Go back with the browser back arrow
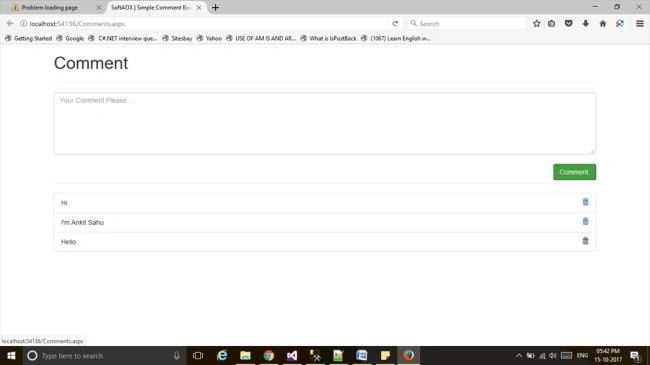 pos(10,24)
